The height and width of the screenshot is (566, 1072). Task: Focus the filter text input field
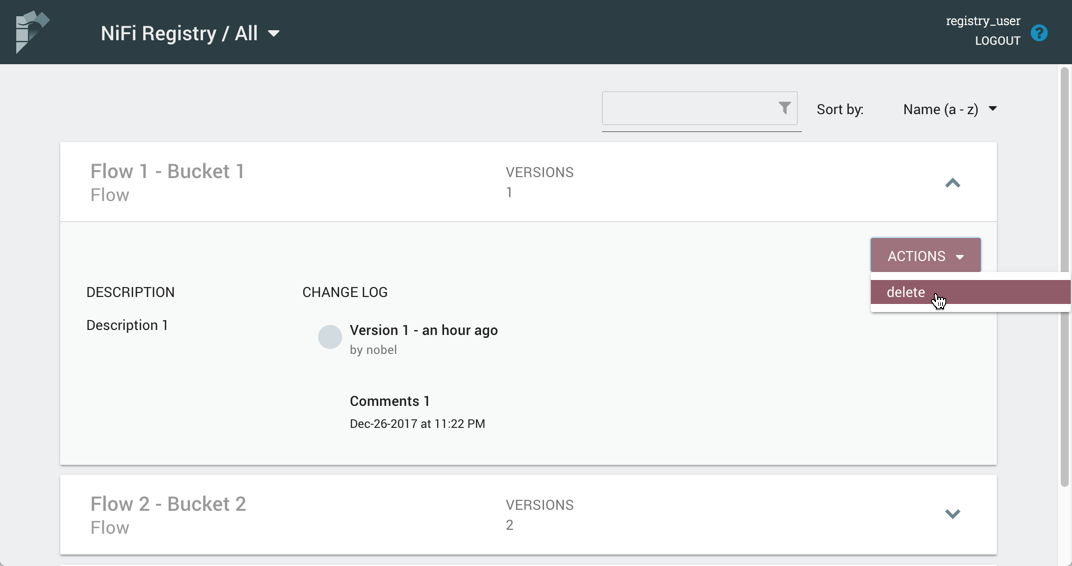coord(688,108)
